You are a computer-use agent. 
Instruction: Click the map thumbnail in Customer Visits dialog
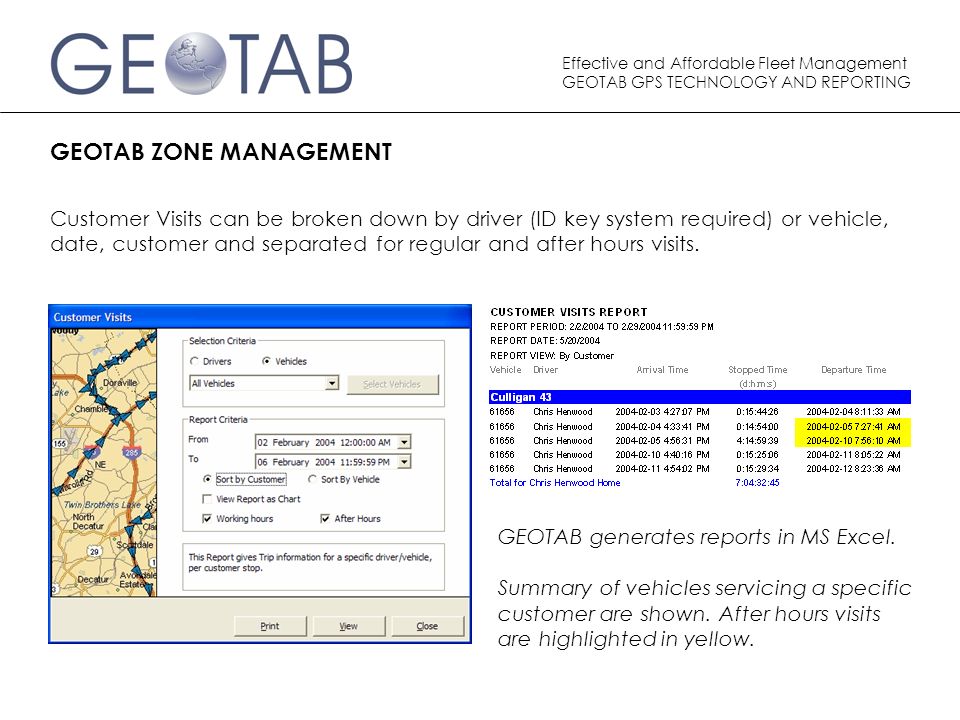(x=103, y=463)
